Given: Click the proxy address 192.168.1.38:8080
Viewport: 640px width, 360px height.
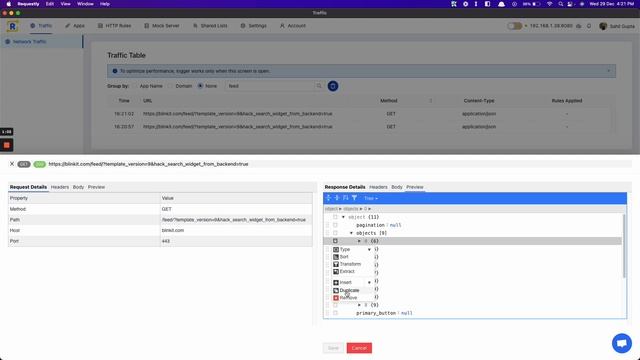Looking at the screenshot, I should click(551, 26).
